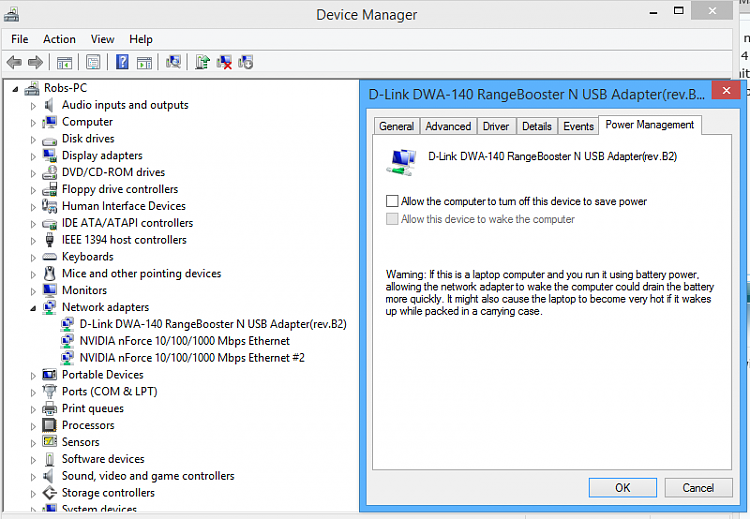Click OK in the adapter properties dialog

[x=622, y=488]
